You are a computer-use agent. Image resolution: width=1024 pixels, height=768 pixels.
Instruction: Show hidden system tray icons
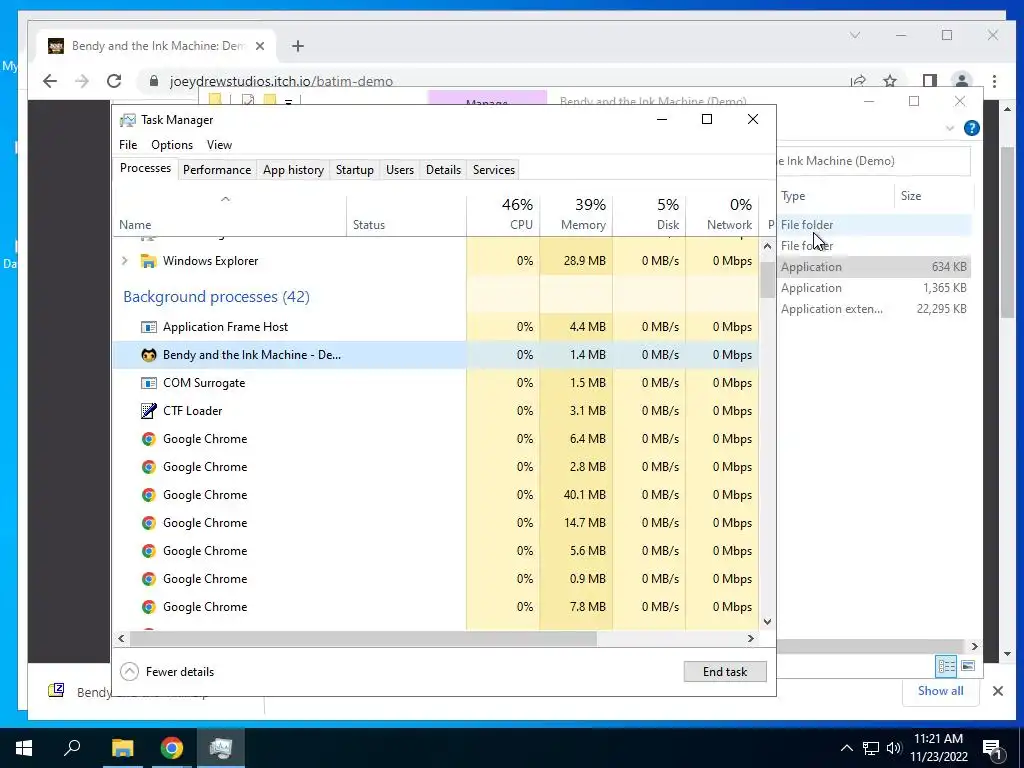[x=846, y=748]
